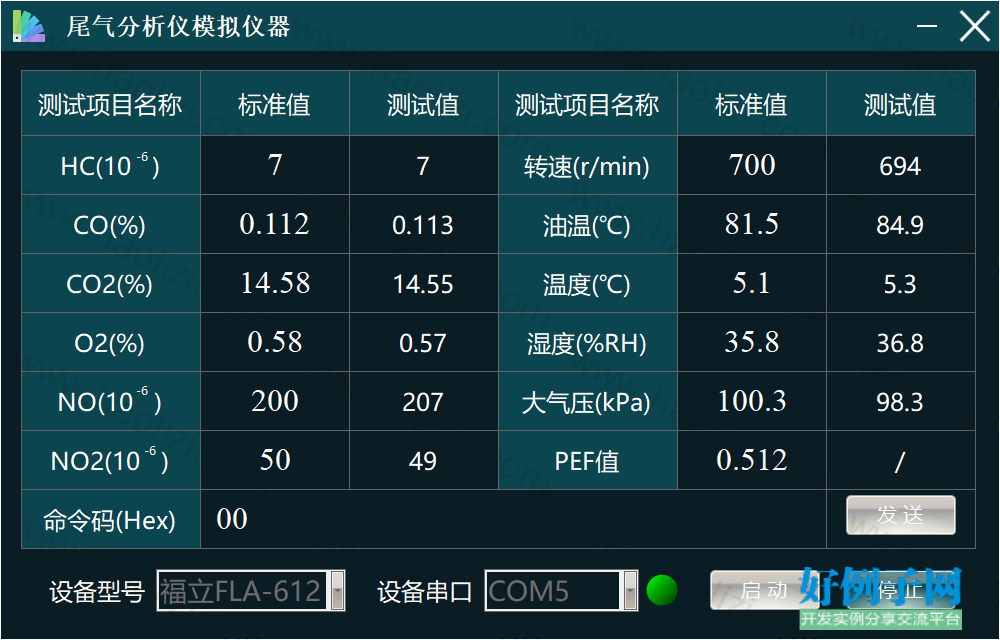Click the CO(%) row label
Screen dimensions: 1000x640
(x=110, y=224)
